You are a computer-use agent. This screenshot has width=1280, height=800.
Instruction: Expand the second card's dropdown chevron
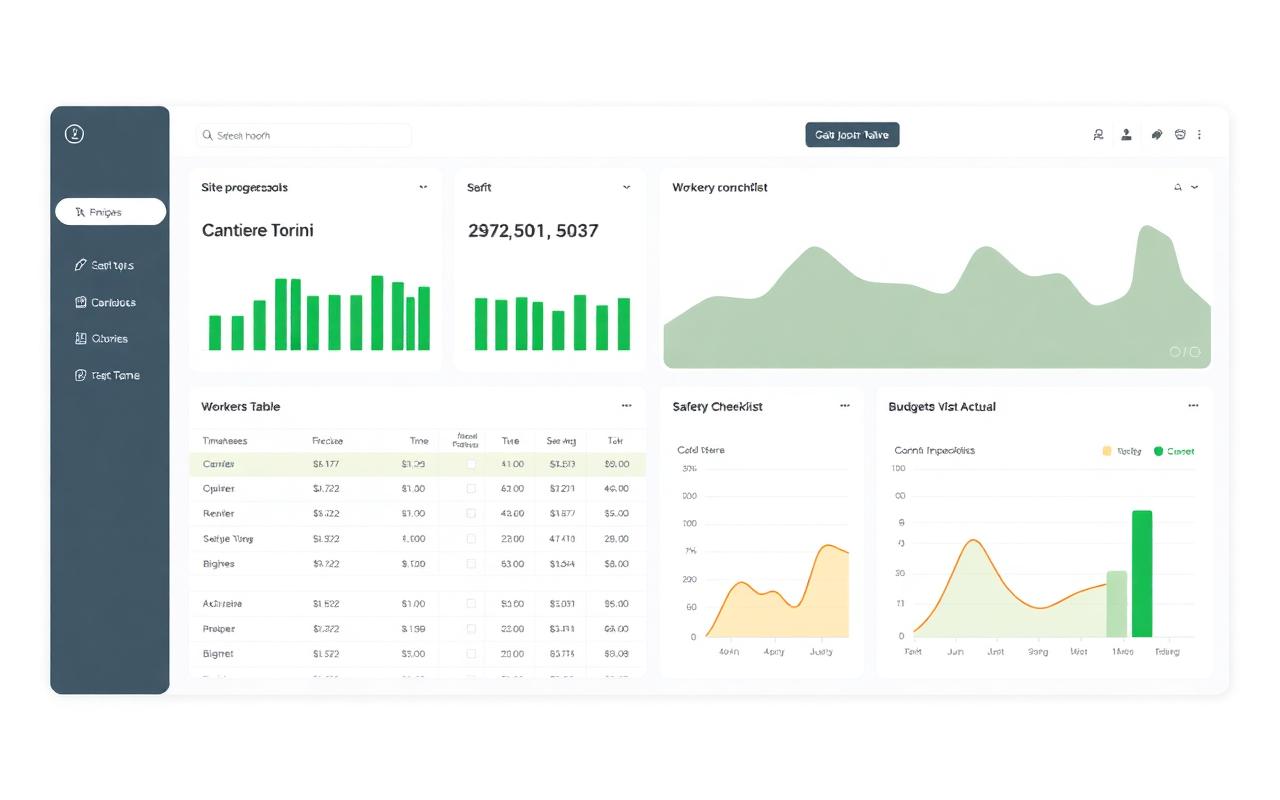tap(627, 187)
